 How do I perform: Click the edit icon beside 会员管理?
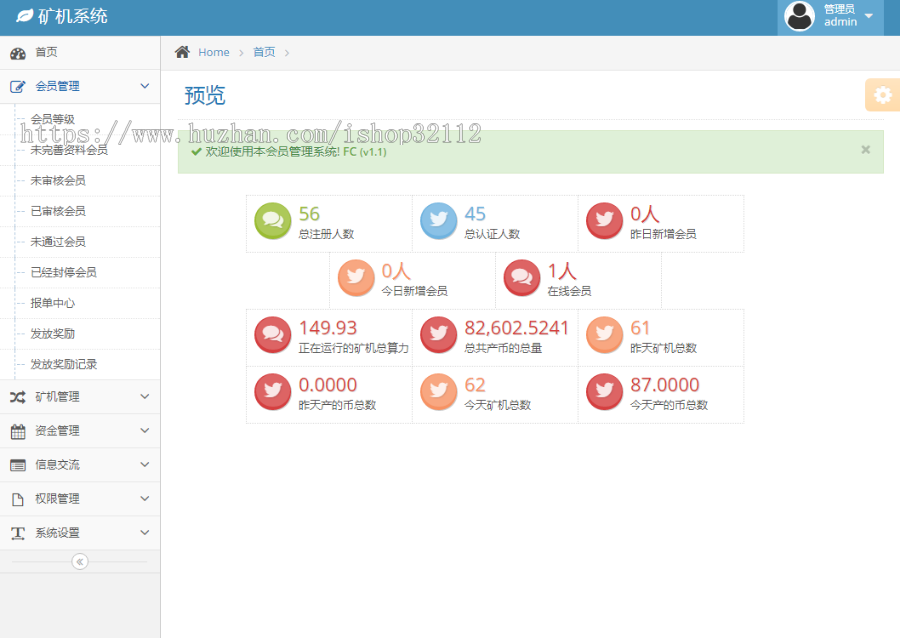click(x=18, y=87)
